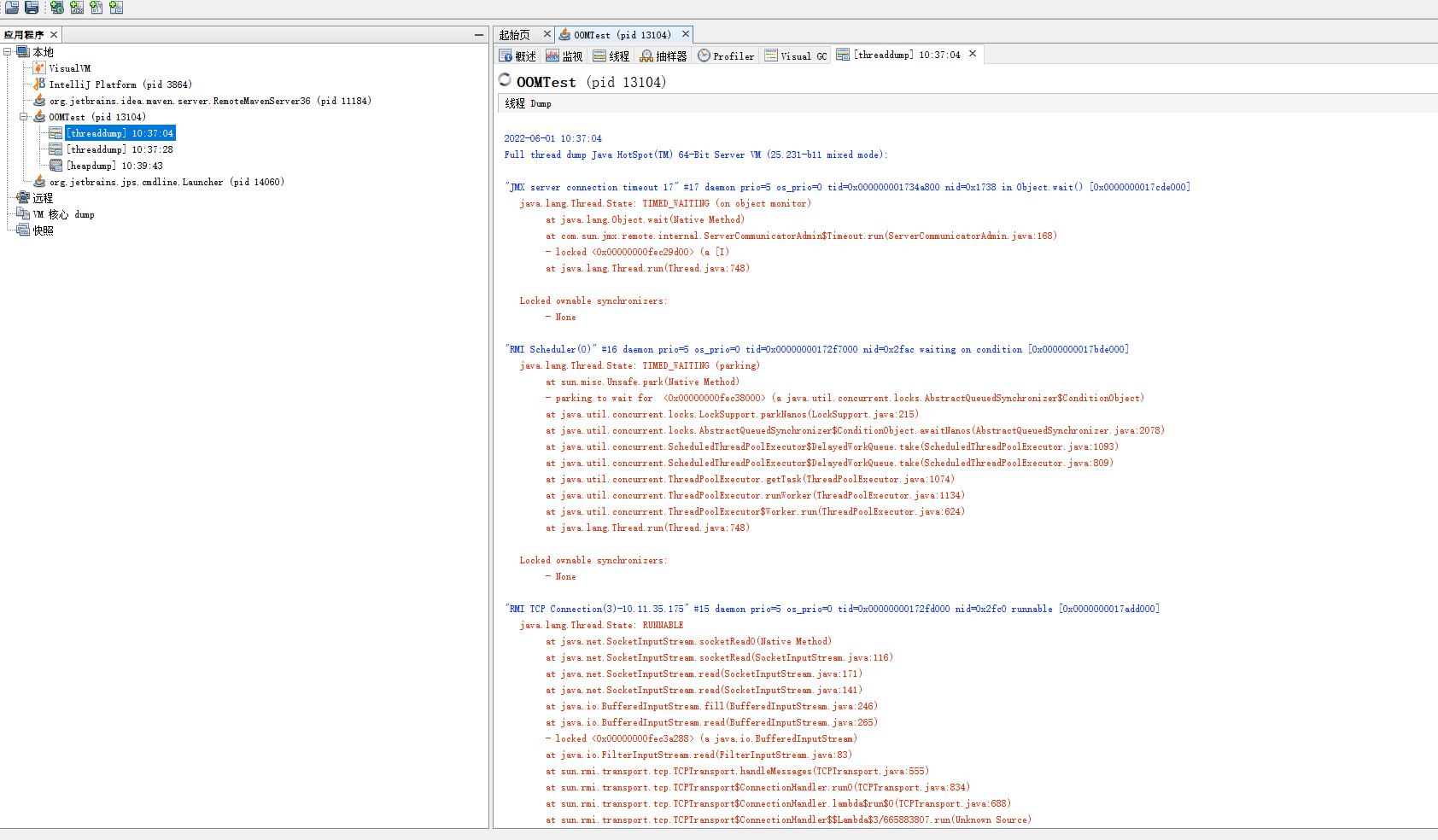This screenshot has height=840, width=1438.
Task: Click the 'SocketInputStream.socketRead0(Native Method)' line
Action: point(688,641)
